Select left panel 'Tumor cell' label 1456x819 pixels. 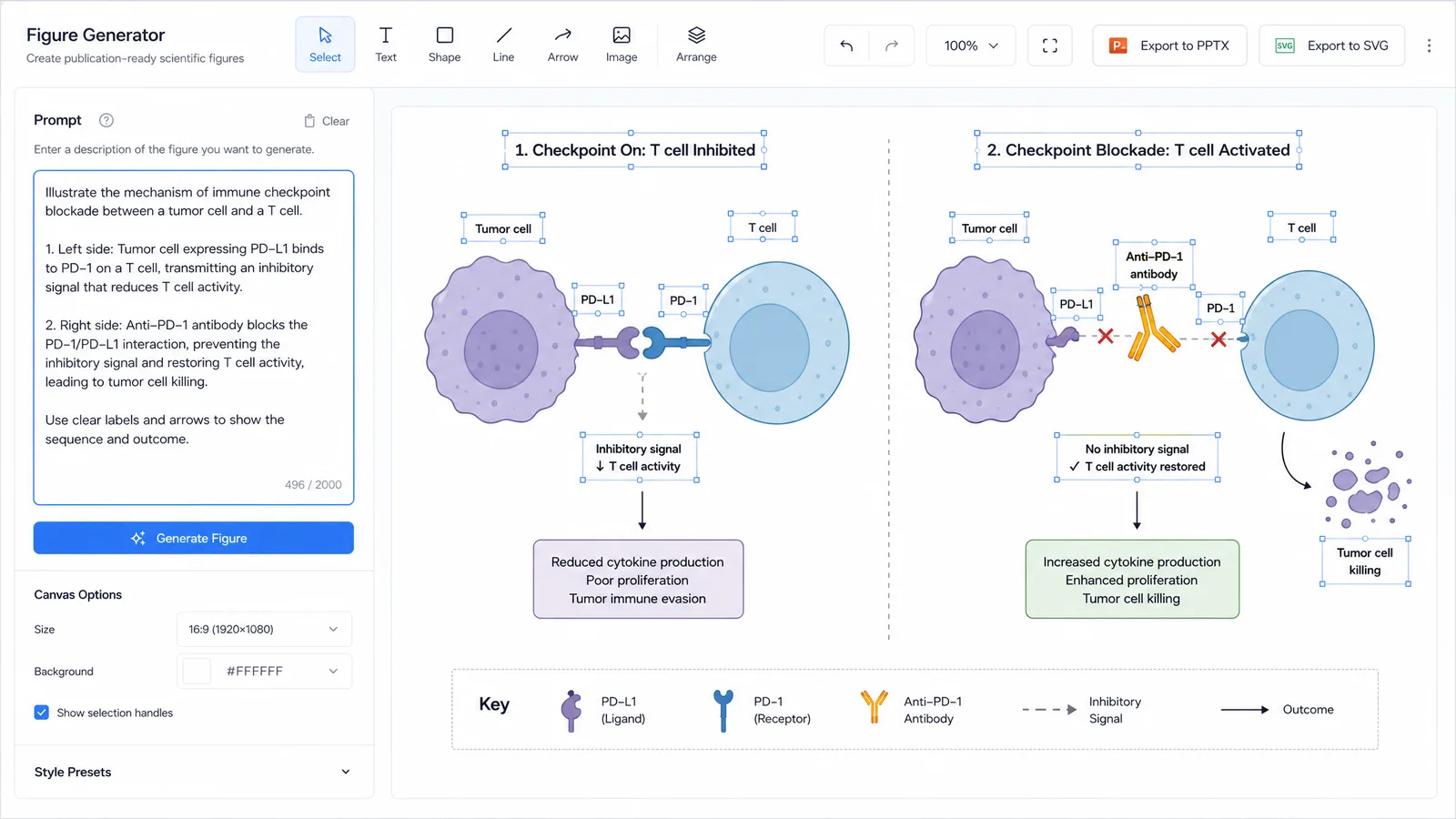pyautogui.click(x=503, y=228)
